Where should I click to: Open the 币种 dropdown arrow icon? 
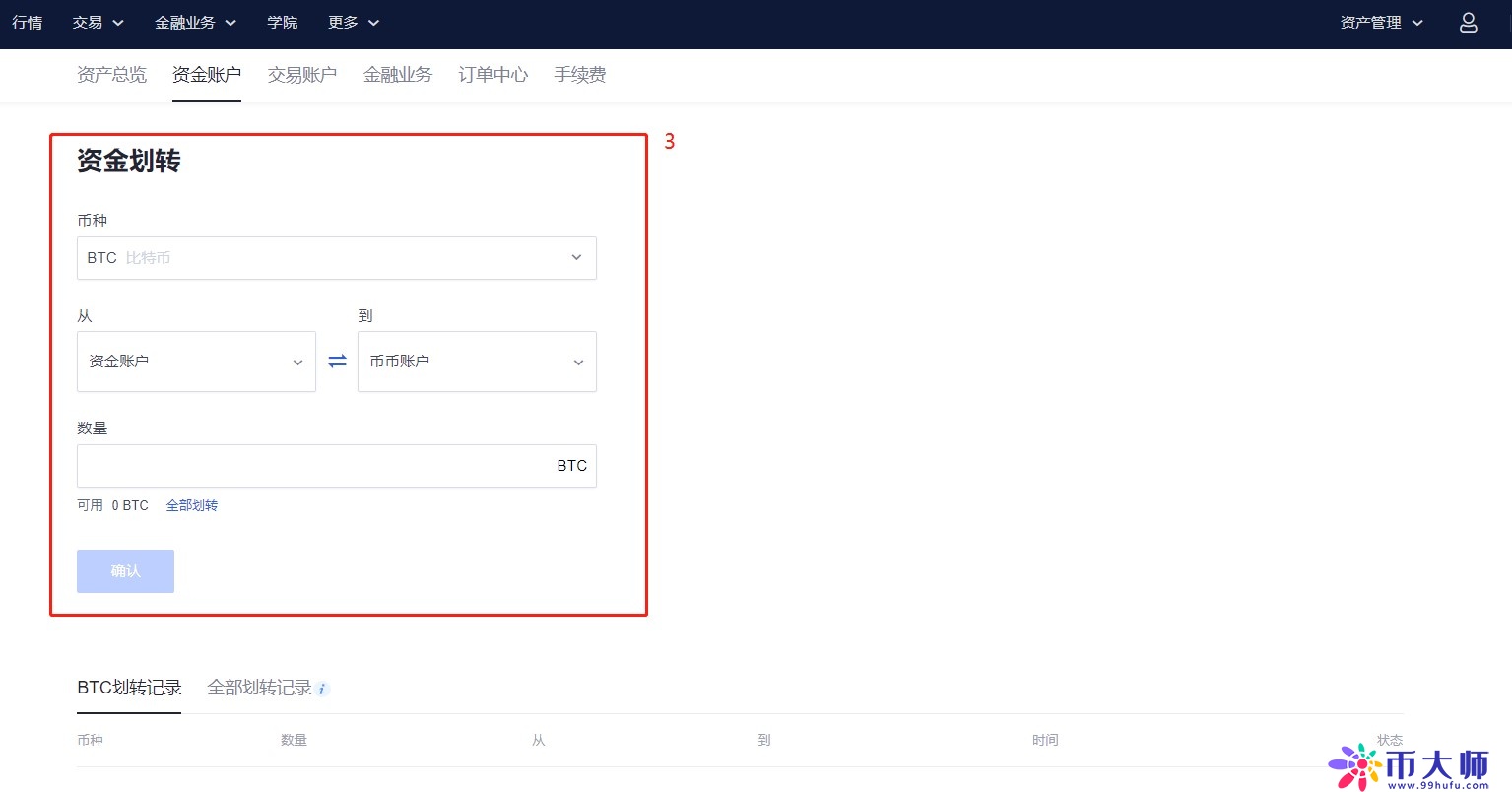coord(576,257)
